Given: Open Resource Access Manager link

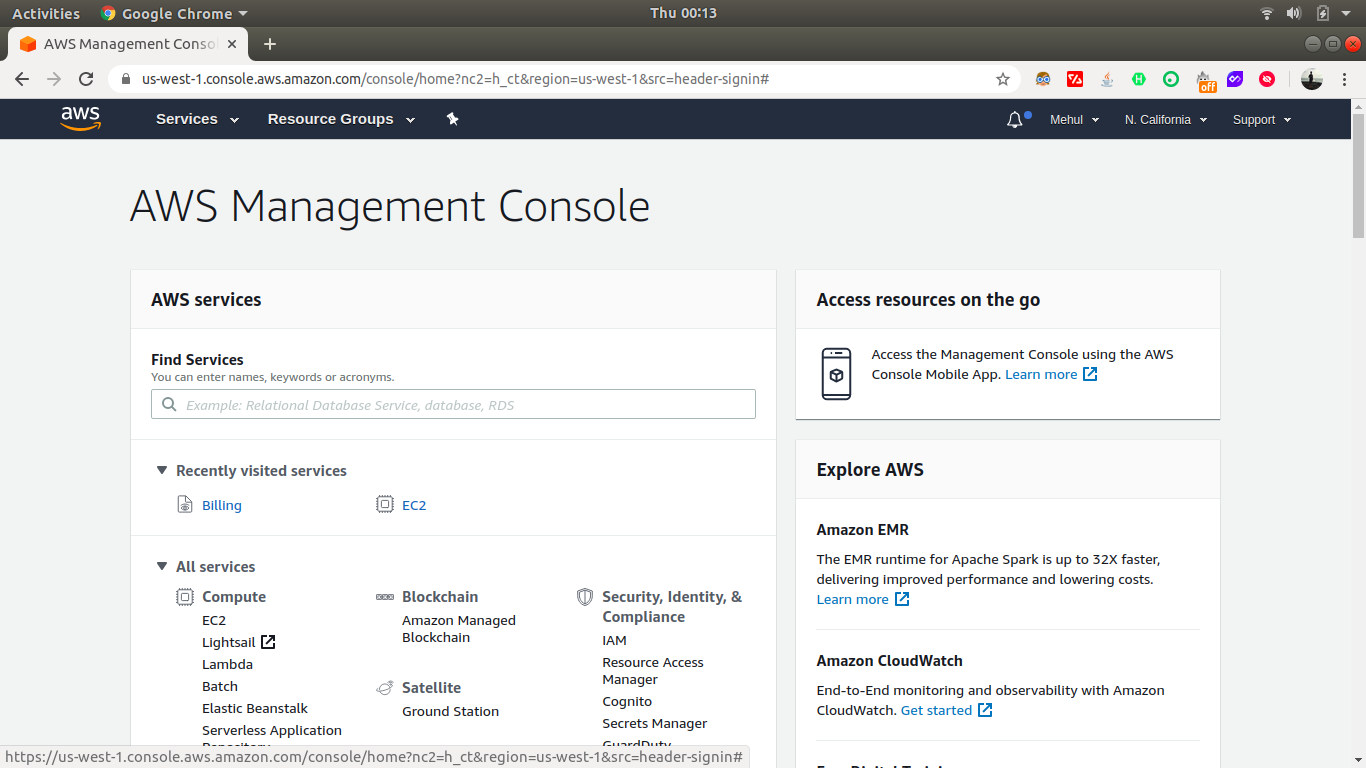Looking at the screenshot, I should pyautogui.click(x=653, y=671).
